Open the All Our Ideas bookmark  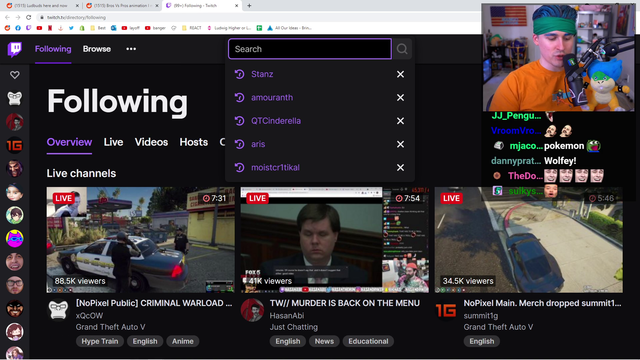pyautogui.click(x=289, y=28)
